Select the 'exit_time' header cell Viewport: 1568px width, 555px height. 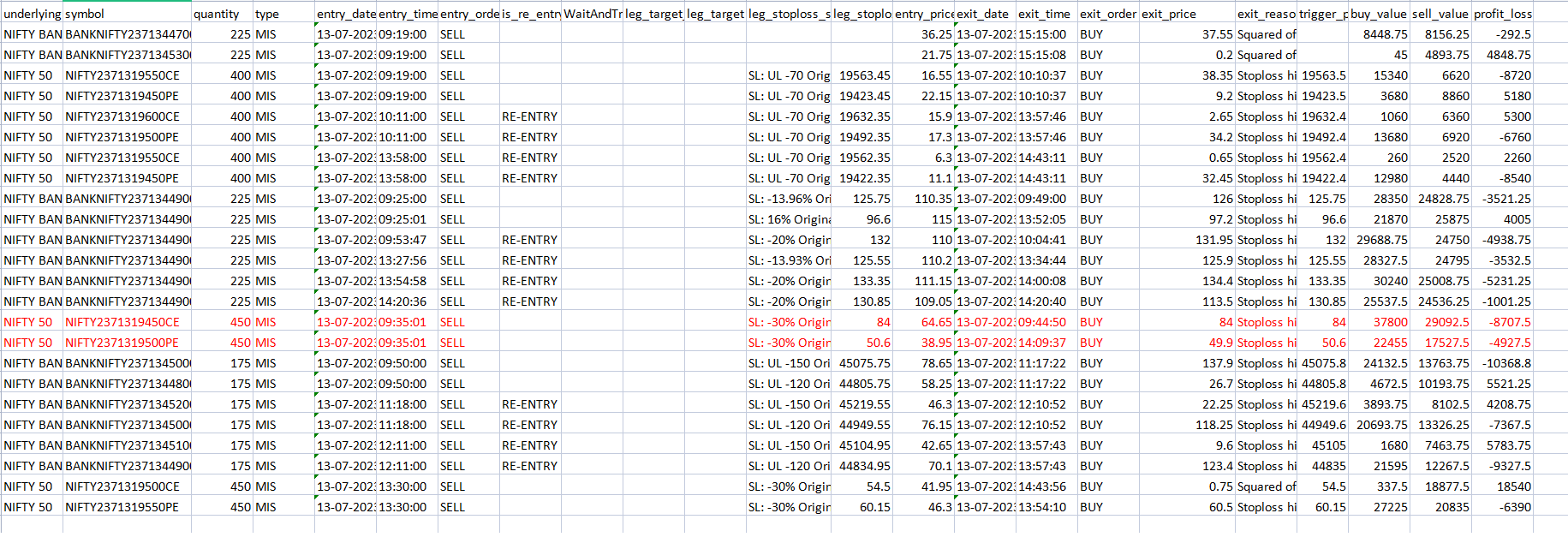(x=1046, y=14)
